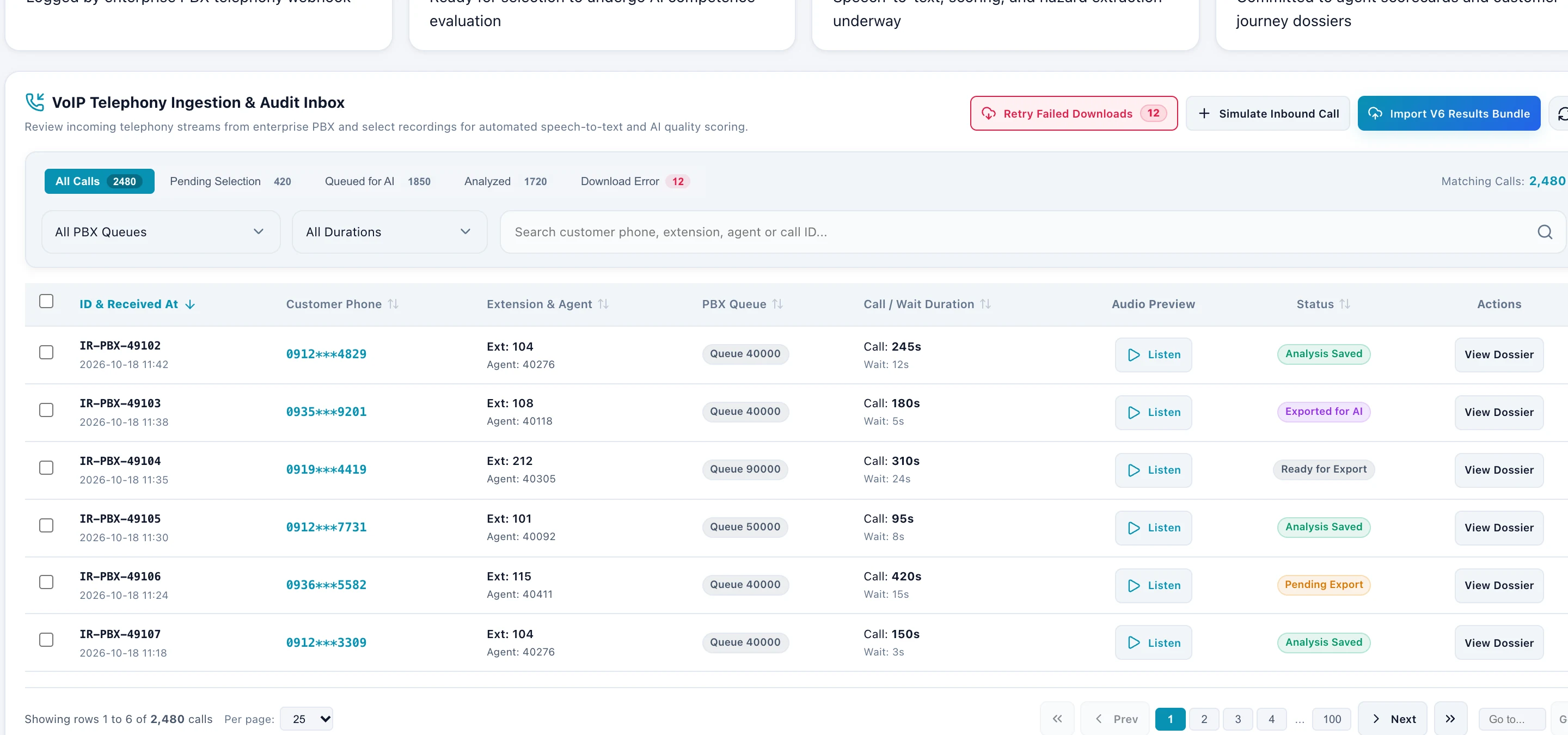1568x735 pixels.
Task: Listen to audio for IR-PBX-49102
Action: pyautogui.click(x=1154, y=355)
